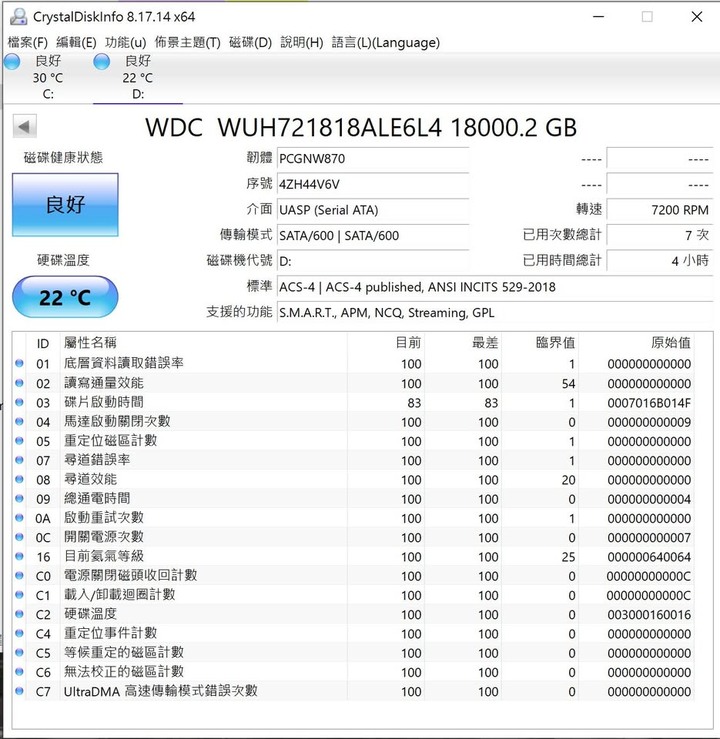Click threshold value 54 in throughput row
Viewport: 720px width, 739px height.
568,384
